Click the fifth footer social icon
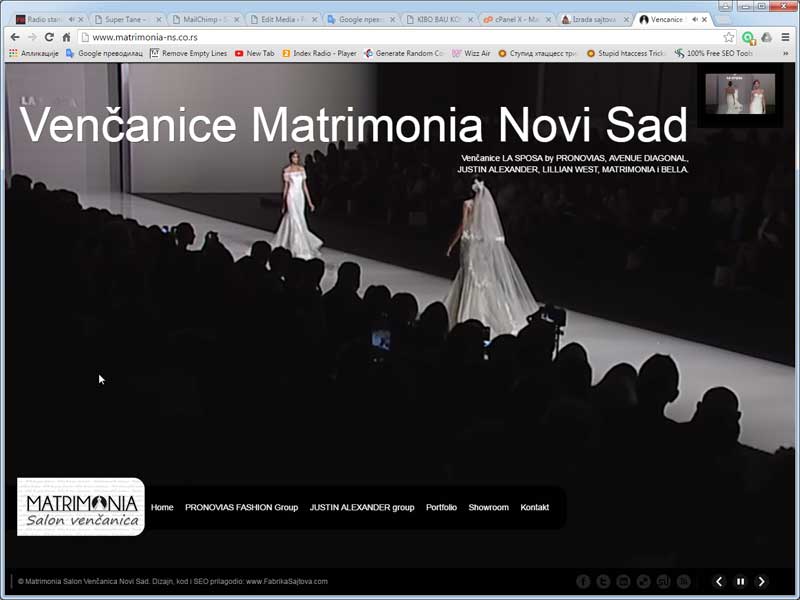The width and height of the screenshot is (800, 600). tap(663, 581)
